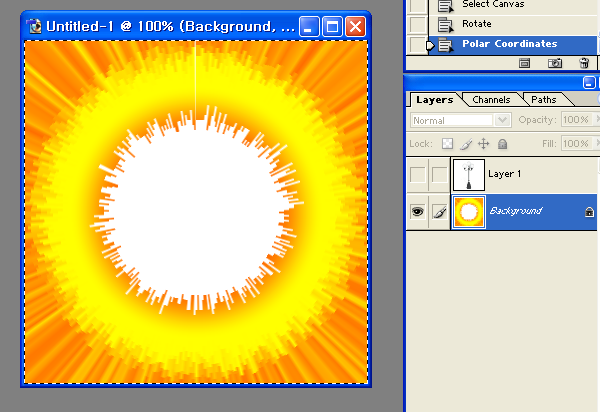Select the Rotate history state

[512, 24]
